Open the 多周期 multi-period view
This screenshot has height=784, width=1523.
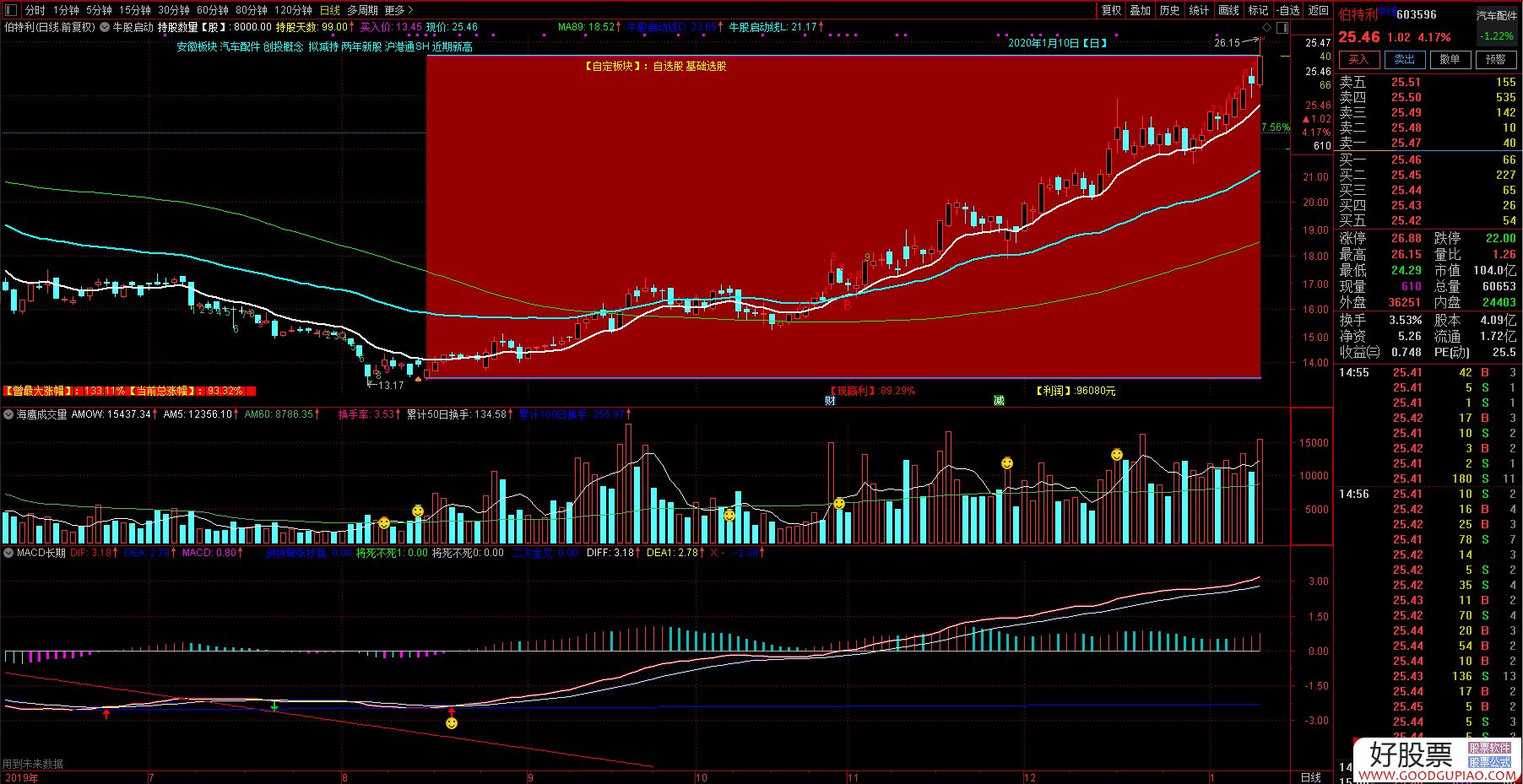pos(362,10)
